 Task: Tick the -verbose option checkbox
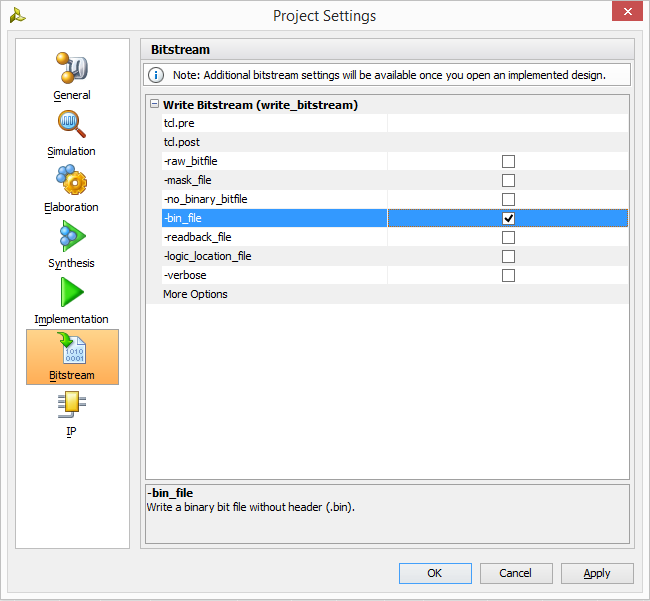[508, 275]
